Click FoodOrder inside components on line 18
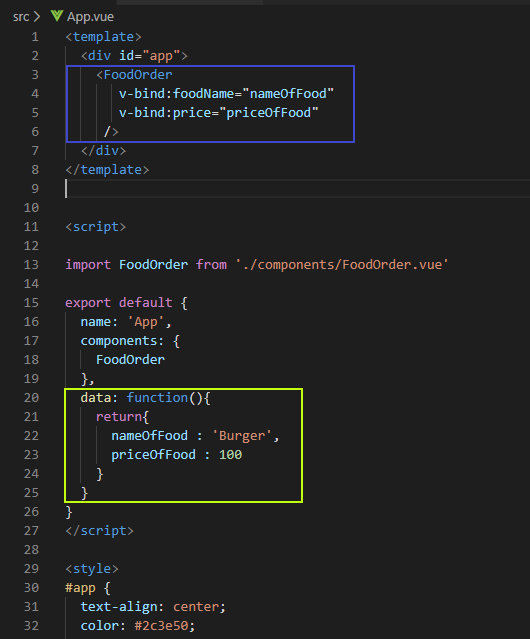The width and height of the screenshot is (530, 639). (x=130, y=359)
